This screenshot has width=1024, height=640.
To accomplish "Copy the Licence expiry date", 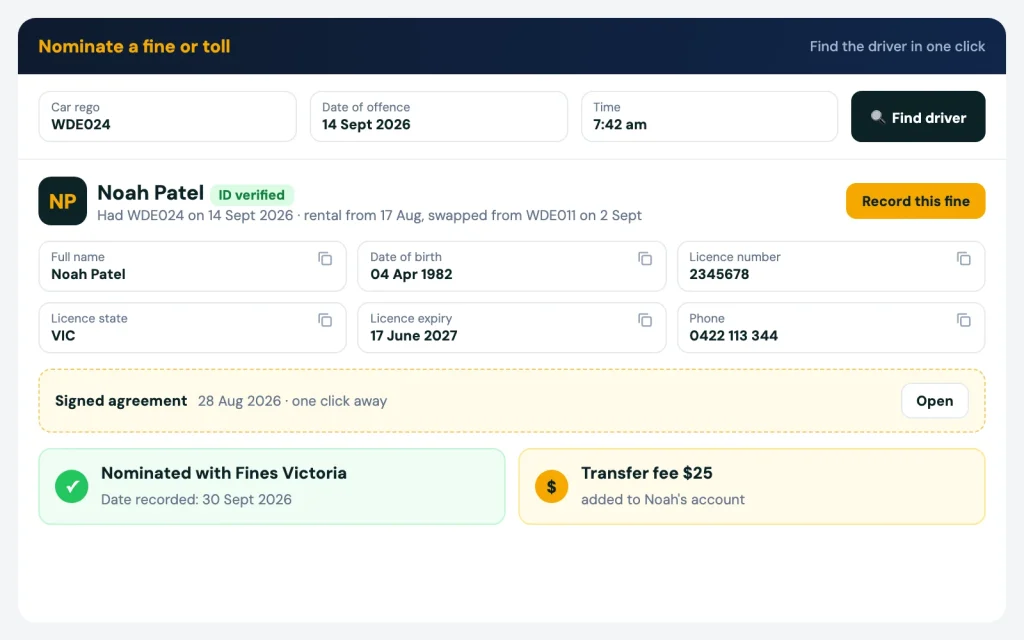I will click(x=645, y=320).
